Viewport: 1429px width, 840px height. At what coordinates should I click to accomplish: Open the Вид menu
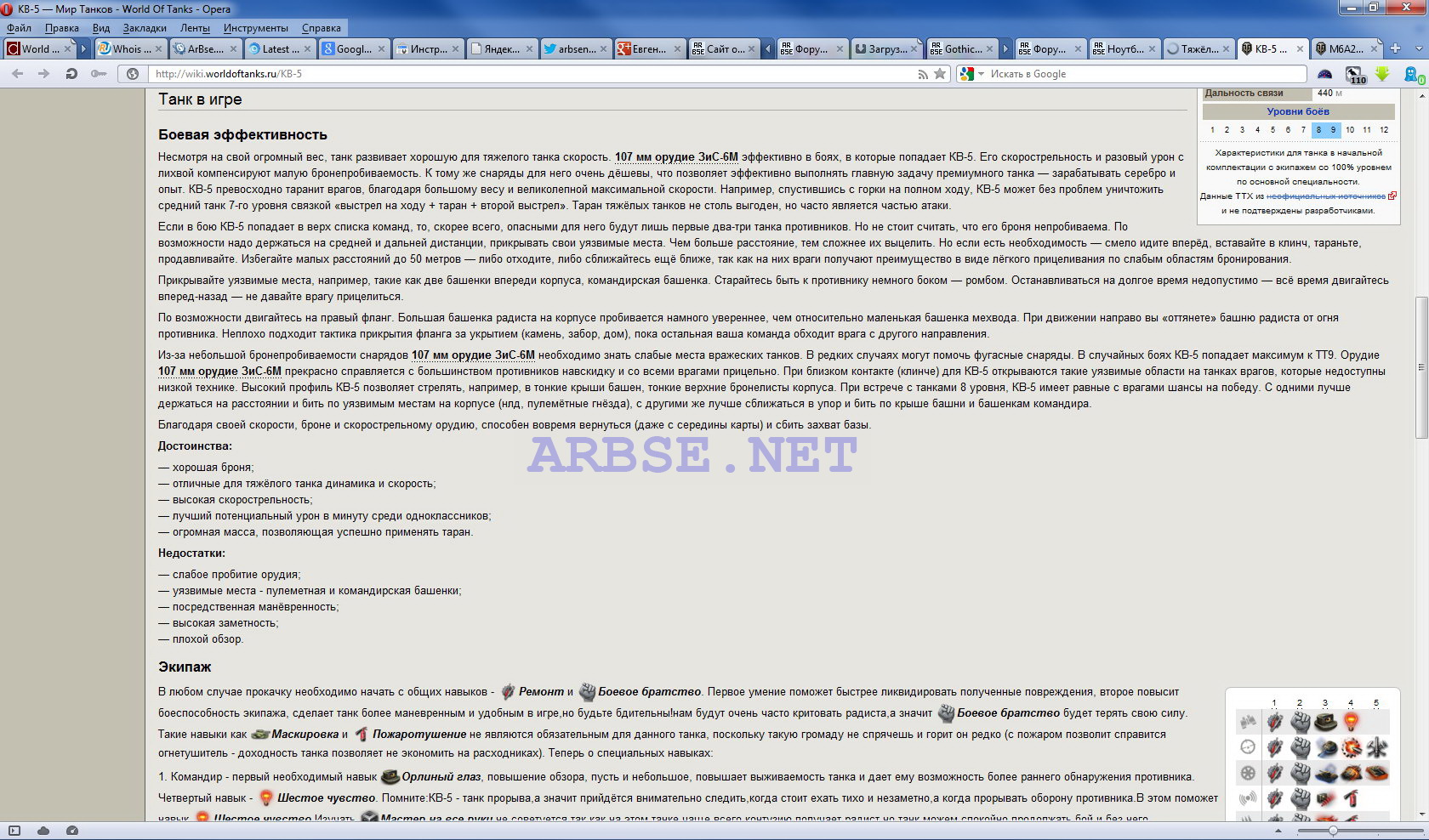pyautogui.click(x=101, y=28)
